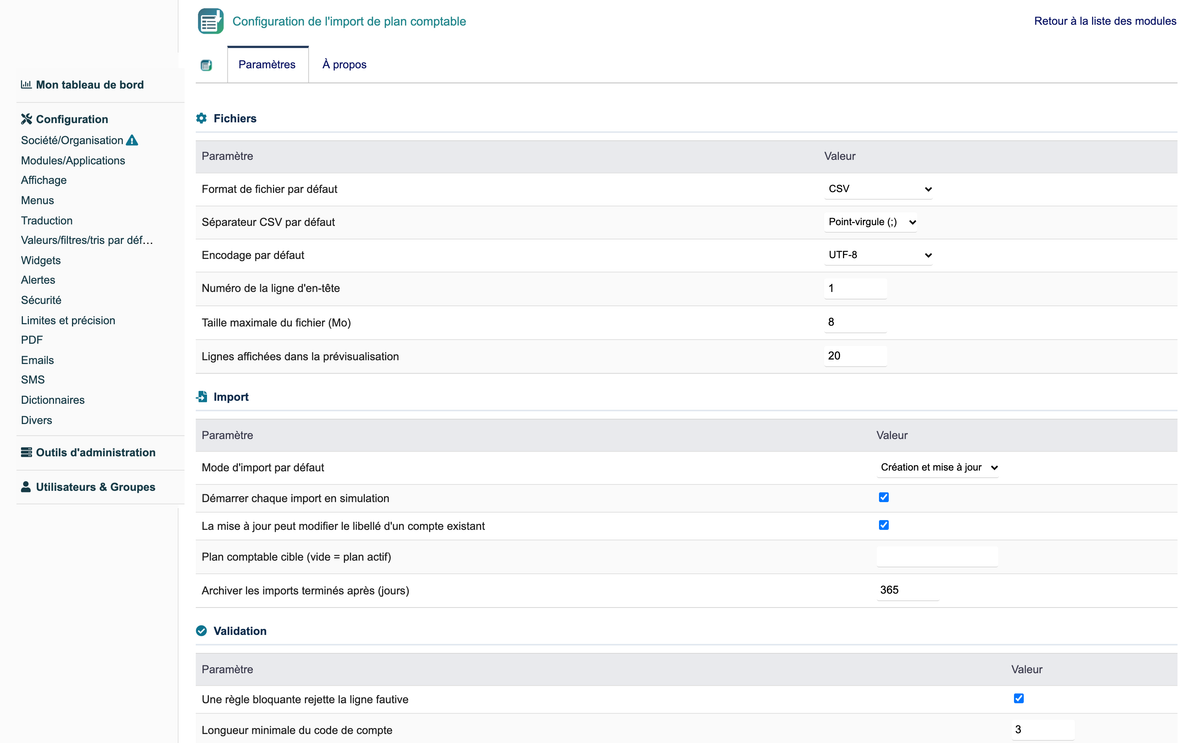Click page title 'Configuration de l'import de plan comptable'
Viewport: 1200px width, 743px height.
(x=349, y=21)
